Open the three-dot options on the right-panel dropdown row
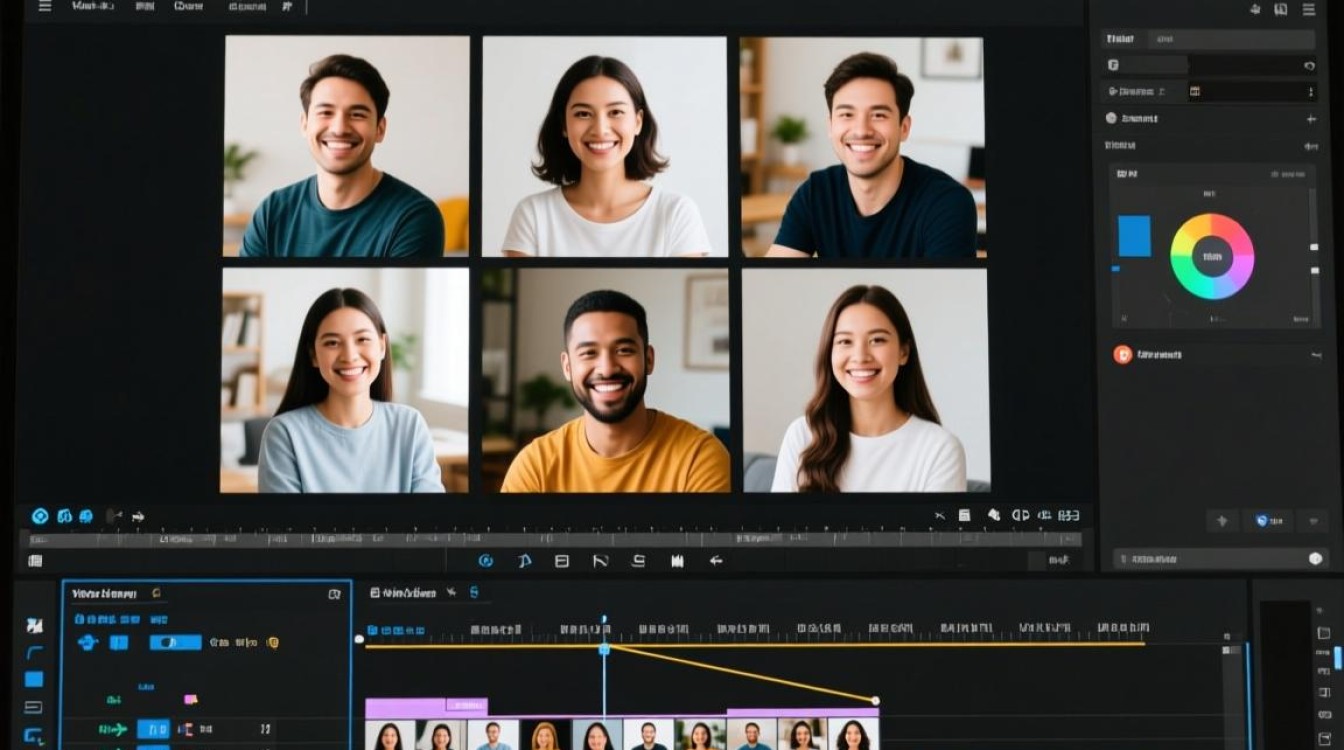 1311,92
